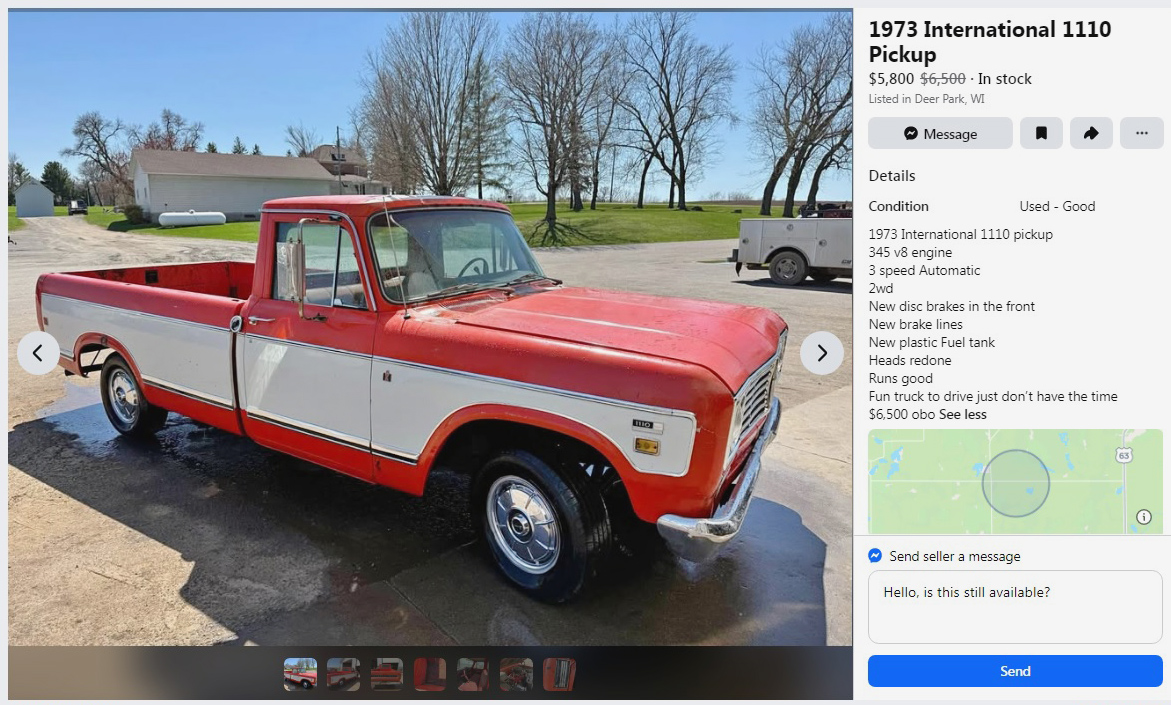Select the fourth photo thumbnail

430,674
